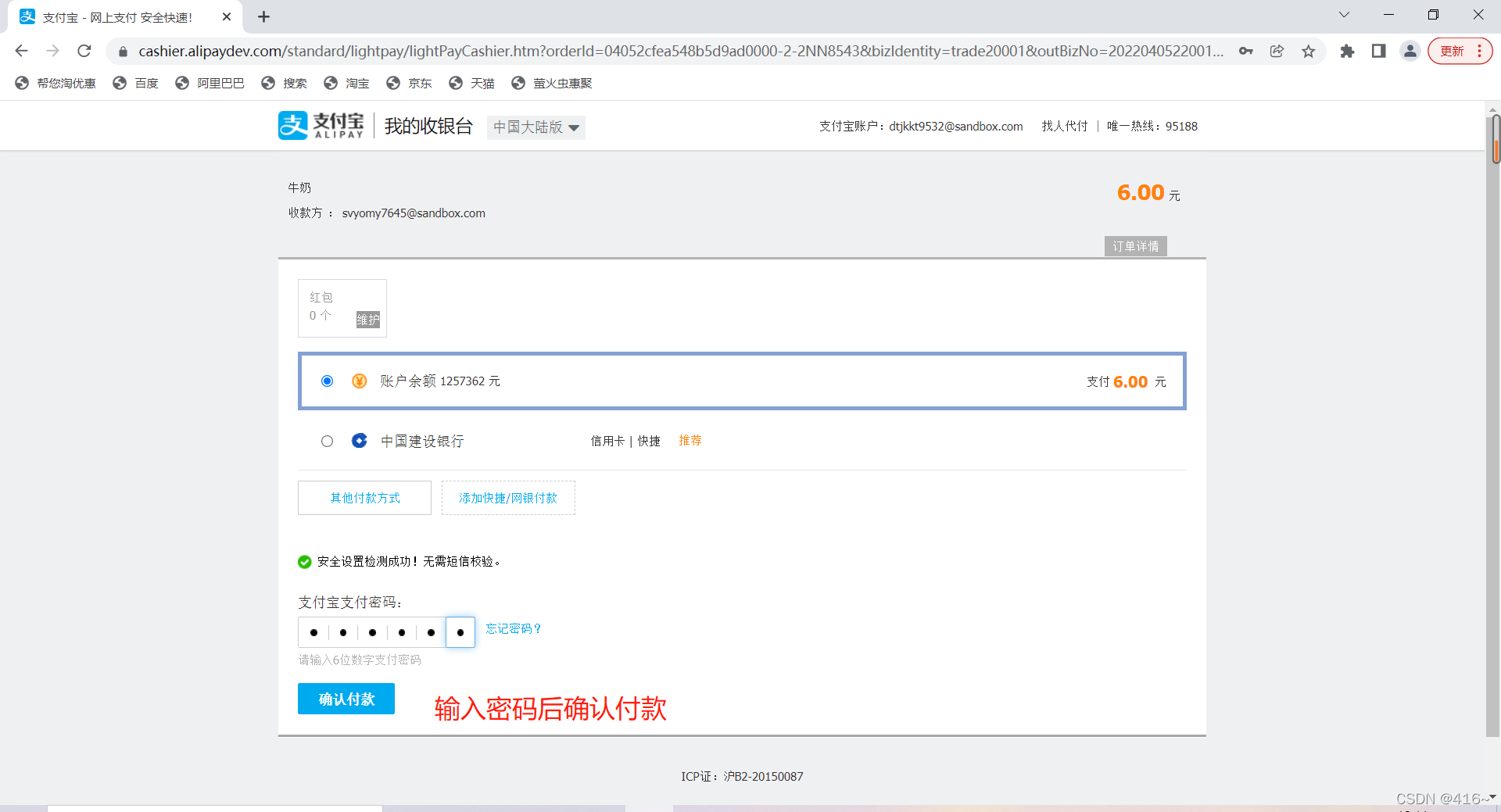Open new browser tab with plus

pyautogui.click(x=263, y=16)
